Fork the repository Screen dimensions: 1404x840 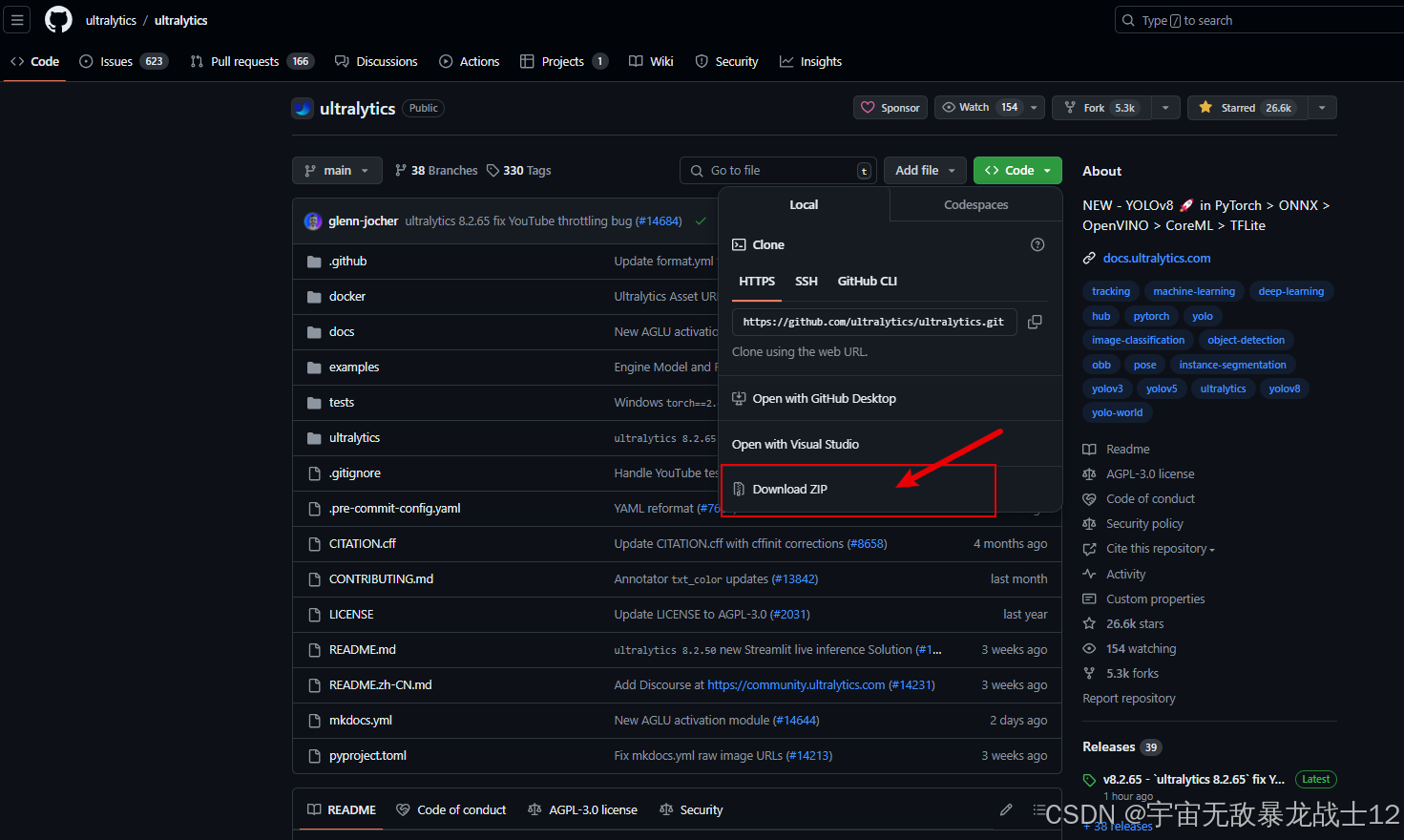coord(1101,108)
